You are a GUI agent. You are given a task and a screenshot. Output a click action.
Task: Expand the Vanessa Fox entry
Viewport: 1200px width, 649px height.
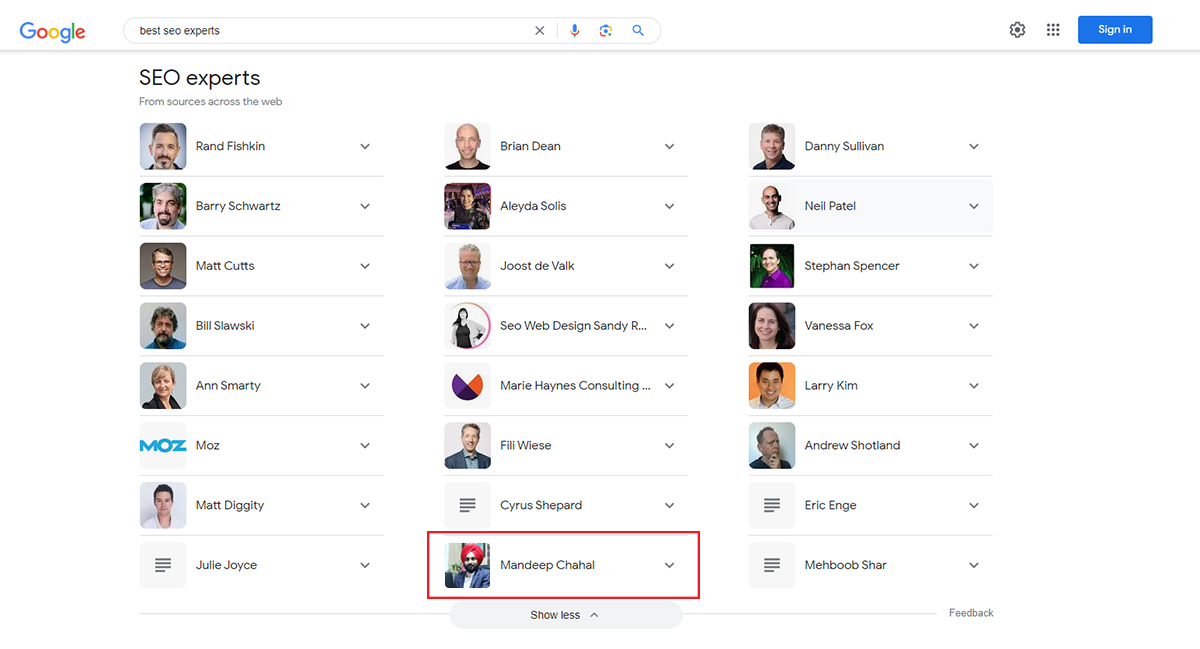click(x=974, y=326)
